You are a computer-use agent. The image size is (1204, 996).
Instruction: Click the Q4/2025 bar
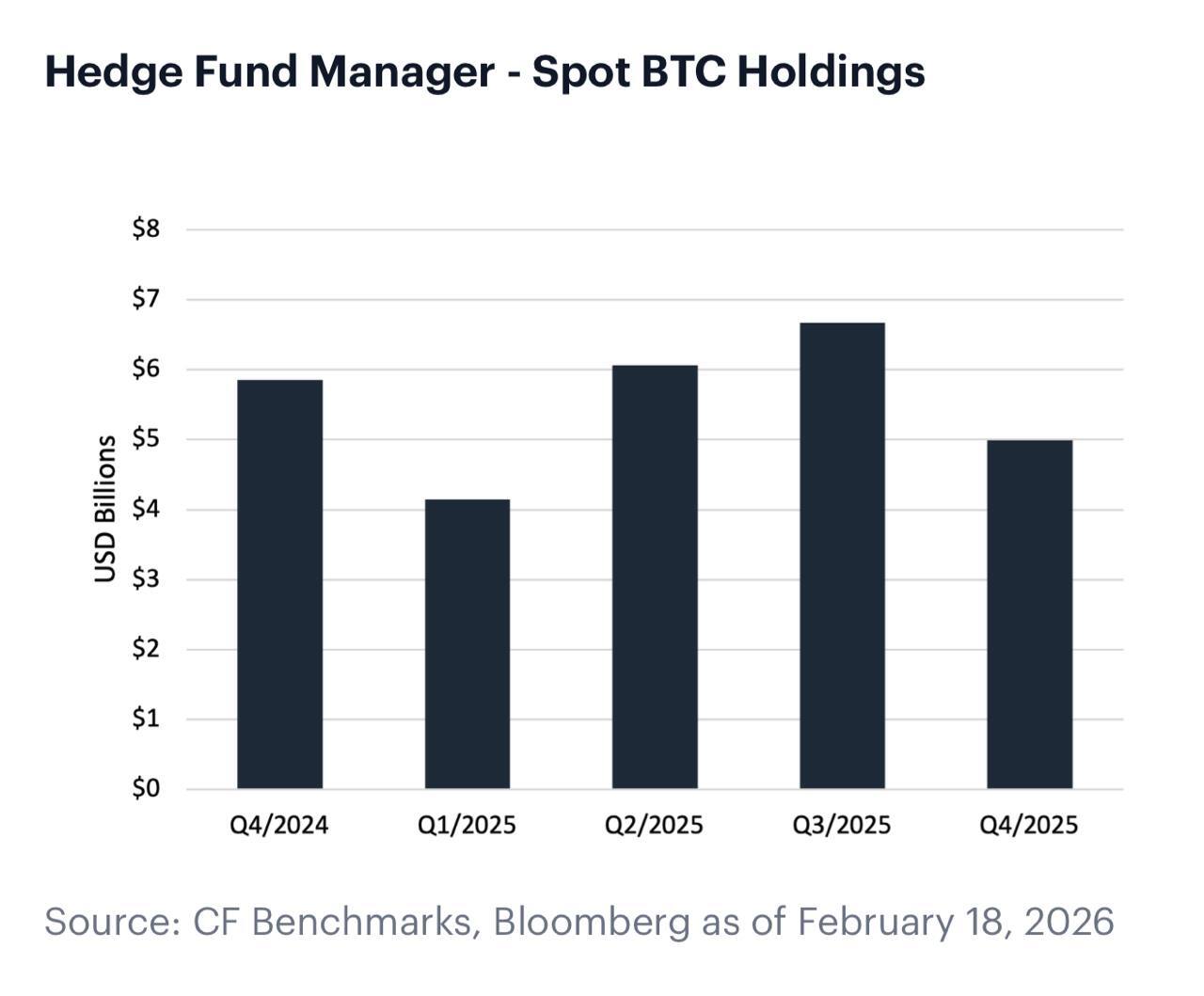(1029, 613)
